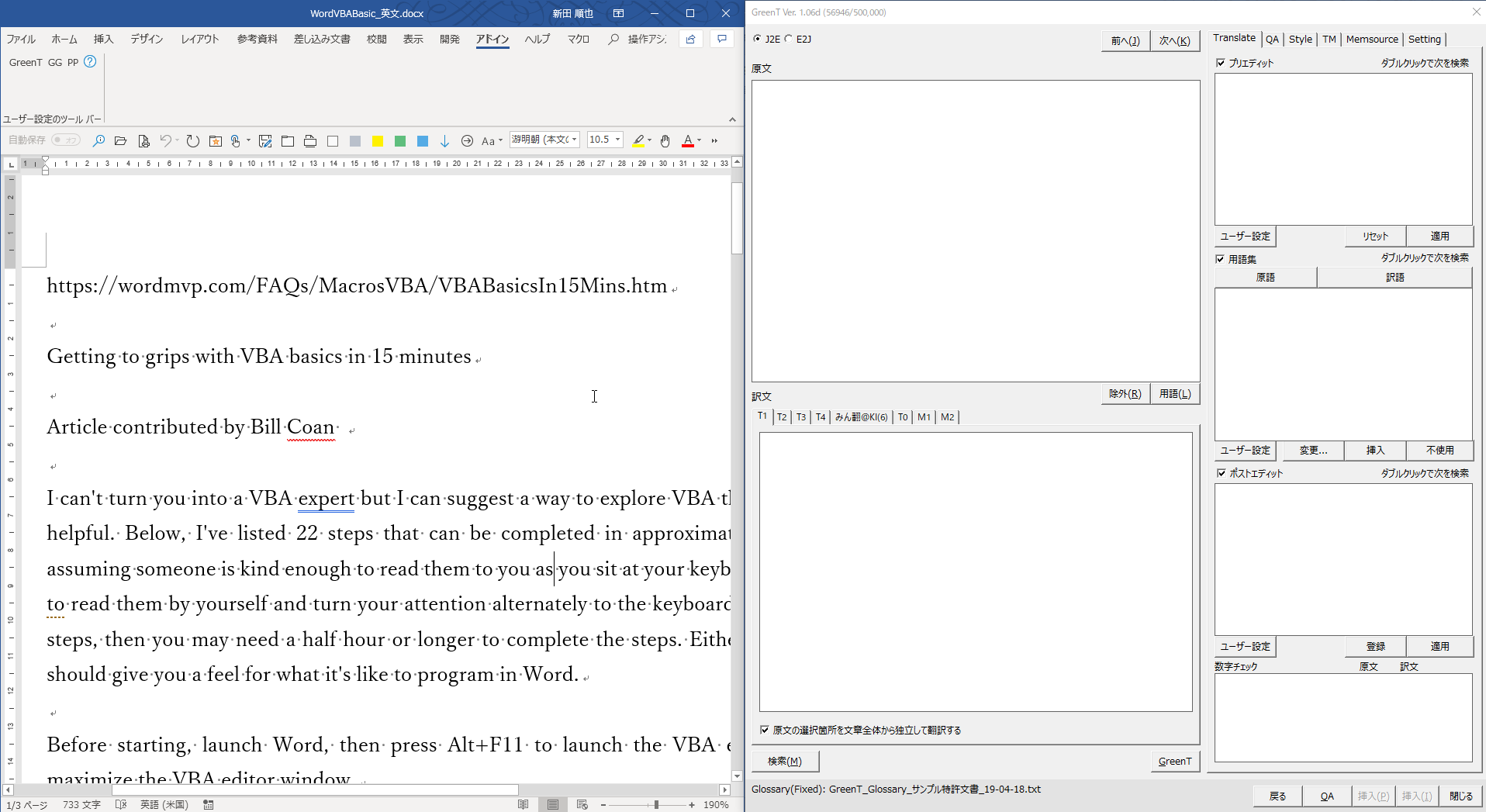Image resolution: width=1486 pixels, height=812 pixels.
Task: Open the font name dropdown 游明朝
Action: (574, 140)
